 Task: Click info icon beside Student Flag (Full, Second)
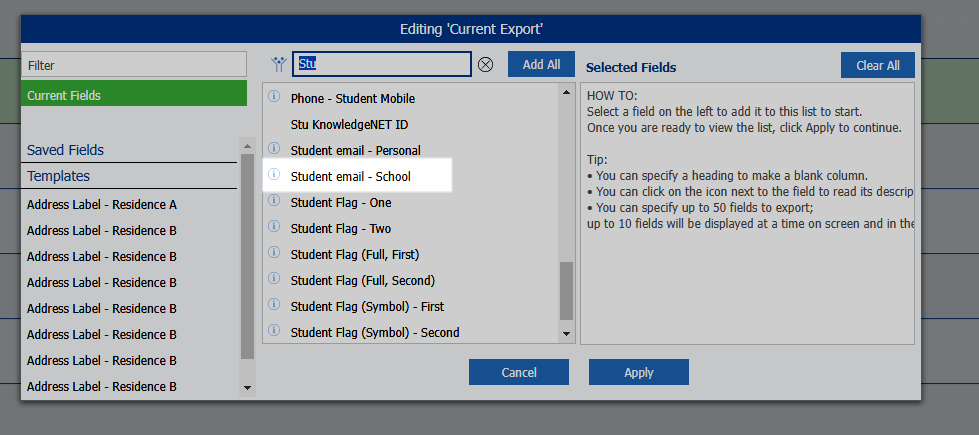[x=273, y=278]
